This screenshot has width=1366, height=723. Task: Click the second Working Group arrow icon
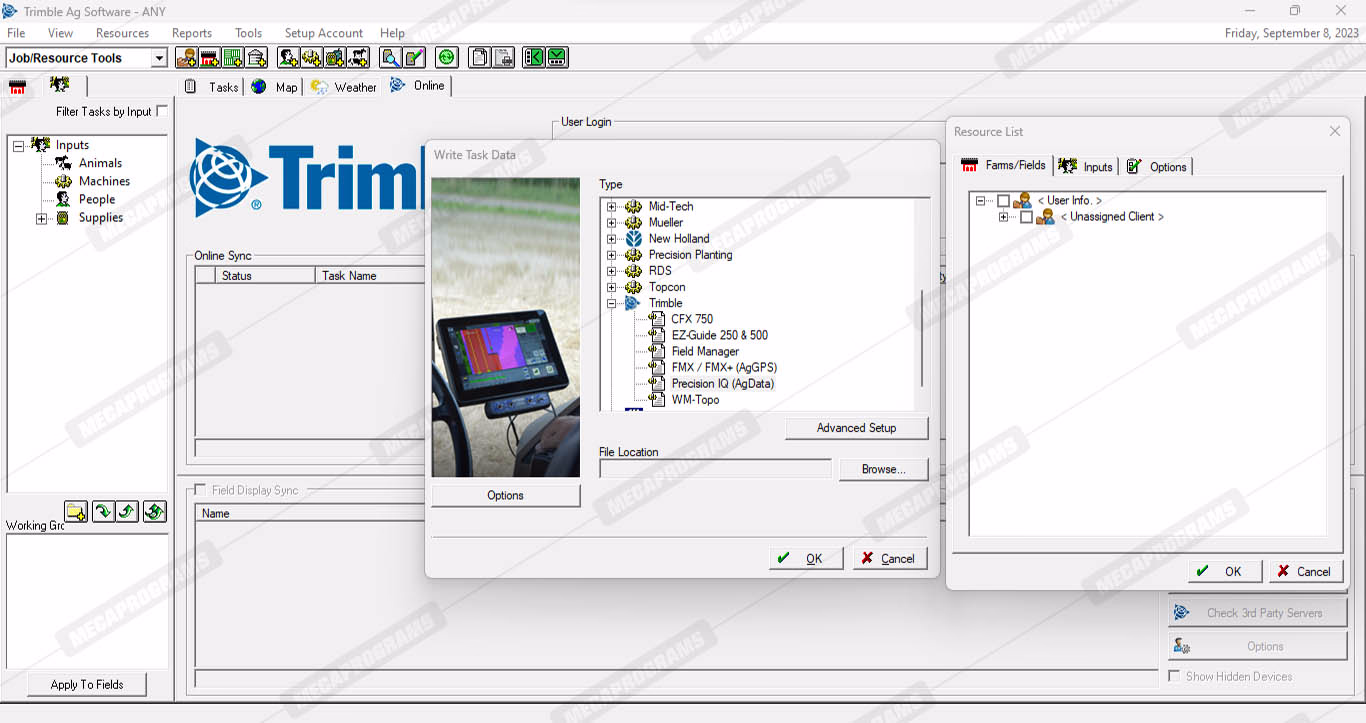[x=102, y=512]
